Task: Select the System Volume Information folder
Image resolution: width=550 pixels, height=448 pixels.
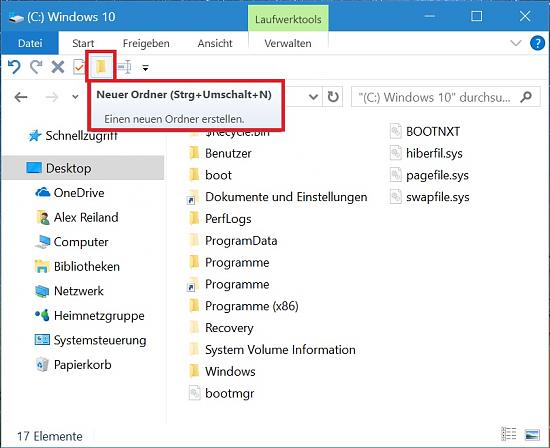Action: pyautogui.click(x=280, y=349)
